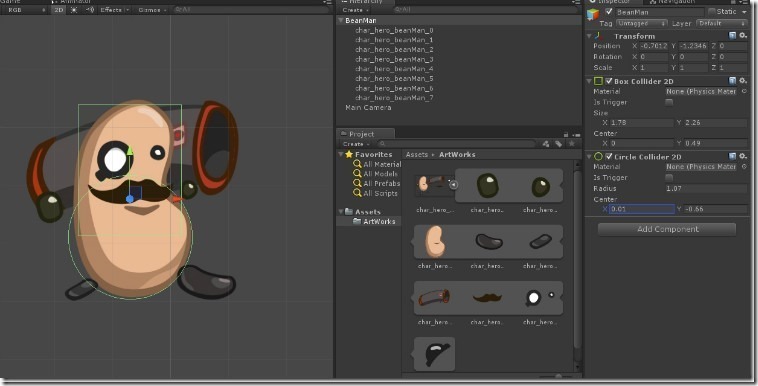Open Box Collider 2D help icon
This screenshot has height=386, width=758.
(x=732, y=81)
